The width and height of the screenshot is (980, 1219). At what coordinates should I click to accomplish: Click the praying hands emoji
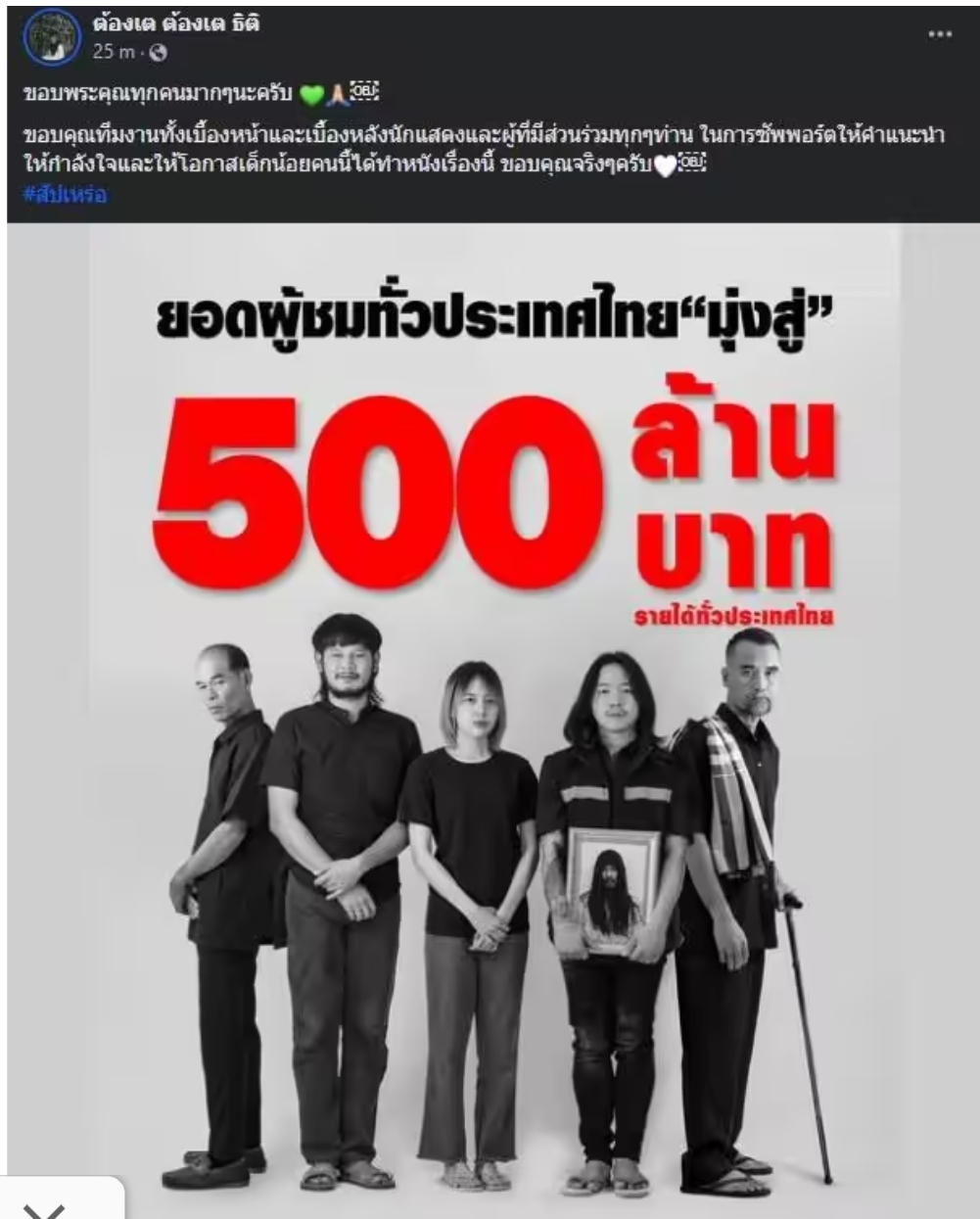(x=335, y=95)
